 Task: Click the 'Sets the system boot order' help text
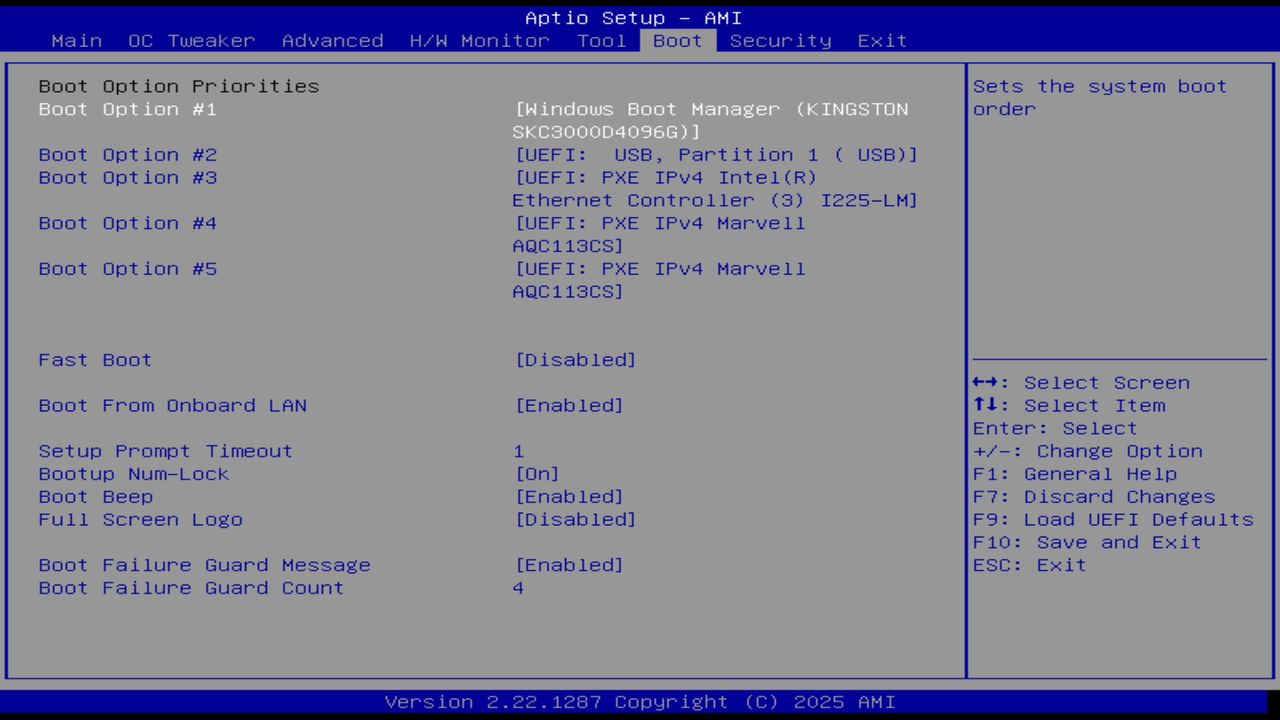click(1100, 98)
